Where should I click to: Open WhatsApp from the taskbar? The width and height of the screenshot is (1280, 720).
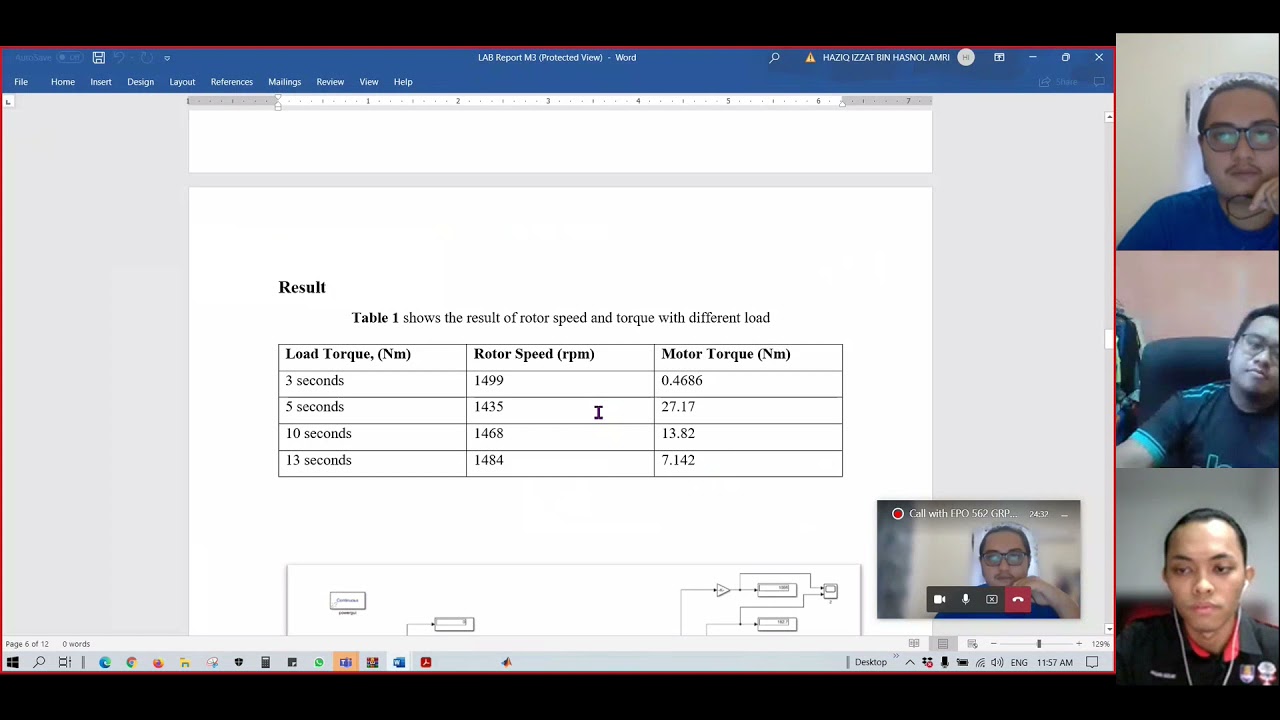pos(319,662)
